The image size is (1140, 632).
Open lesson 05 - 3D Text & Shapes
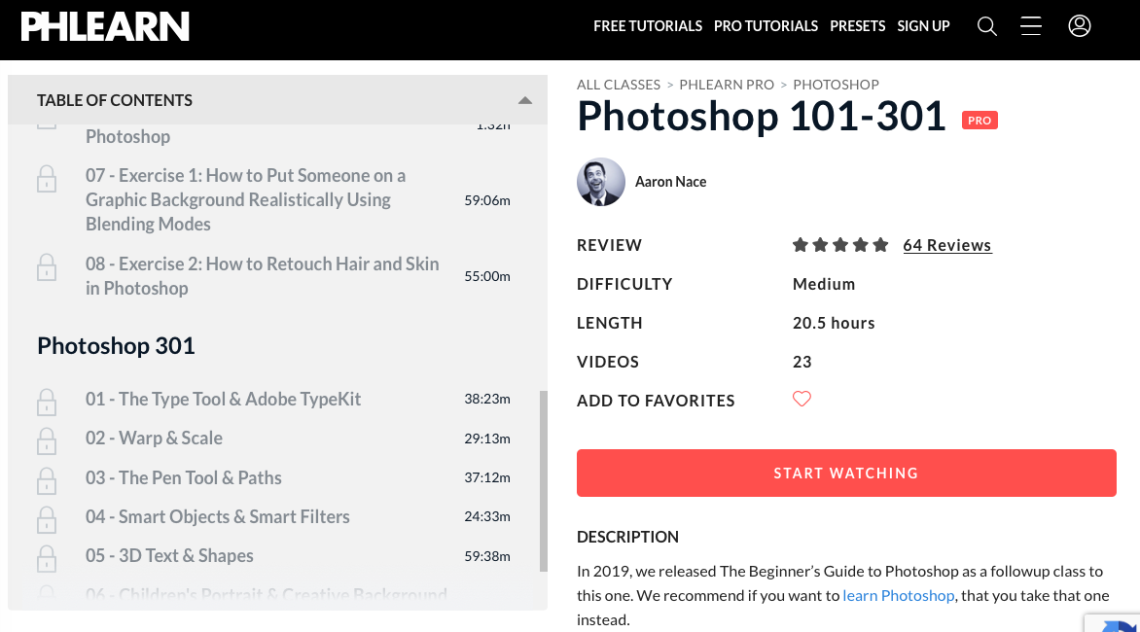[x=169, y=556]
